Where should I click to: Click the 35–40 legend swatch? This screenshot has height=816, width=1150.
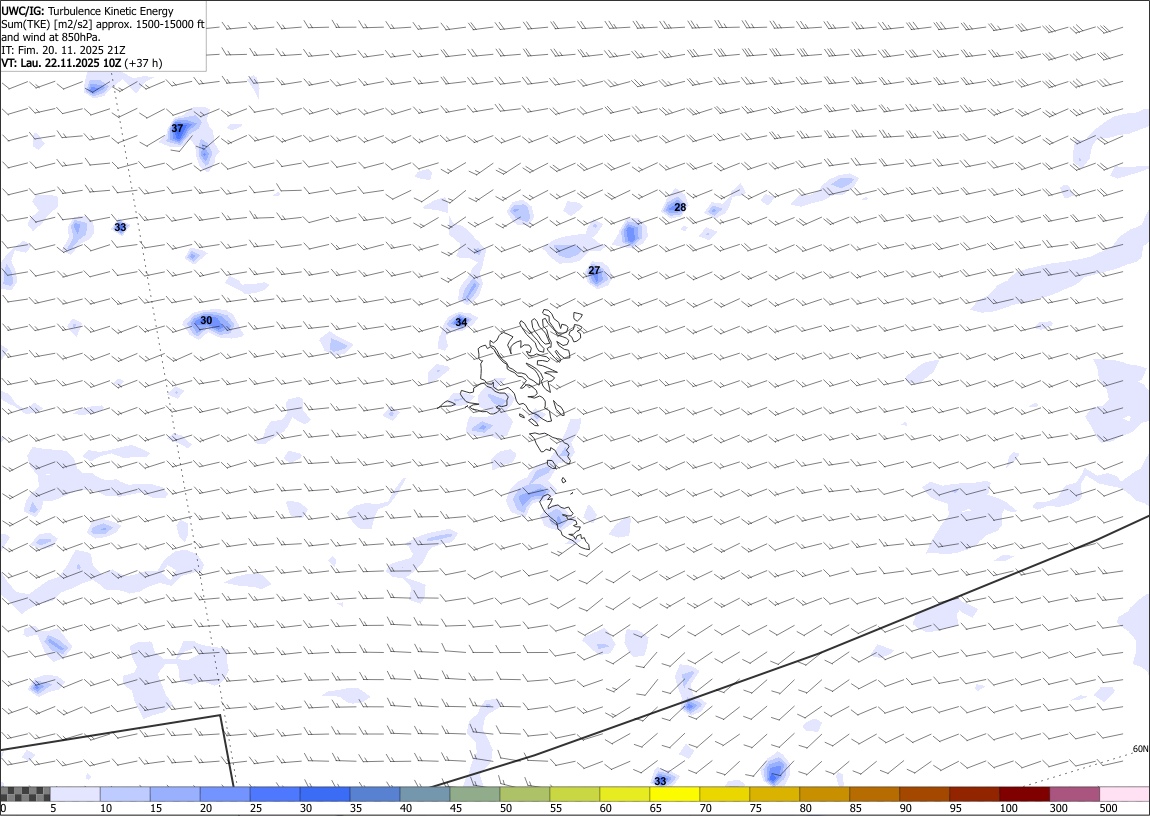tap(375, 794)
